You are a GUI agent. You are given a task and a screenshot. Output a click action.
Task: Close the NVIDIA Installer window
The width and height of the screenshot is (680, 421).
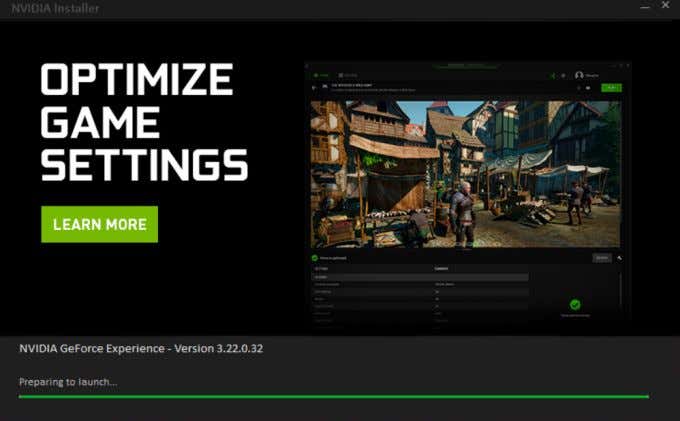coord(665,5)
